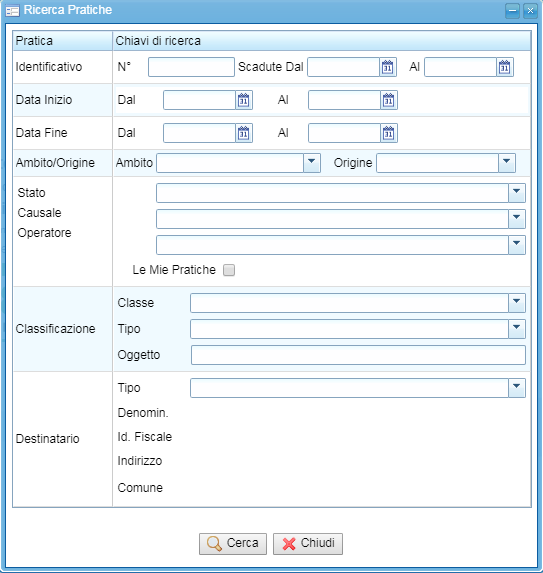The image size is (543, 573).
Task: Click the Oggetto text field
Action: click(x=358, y=355)
